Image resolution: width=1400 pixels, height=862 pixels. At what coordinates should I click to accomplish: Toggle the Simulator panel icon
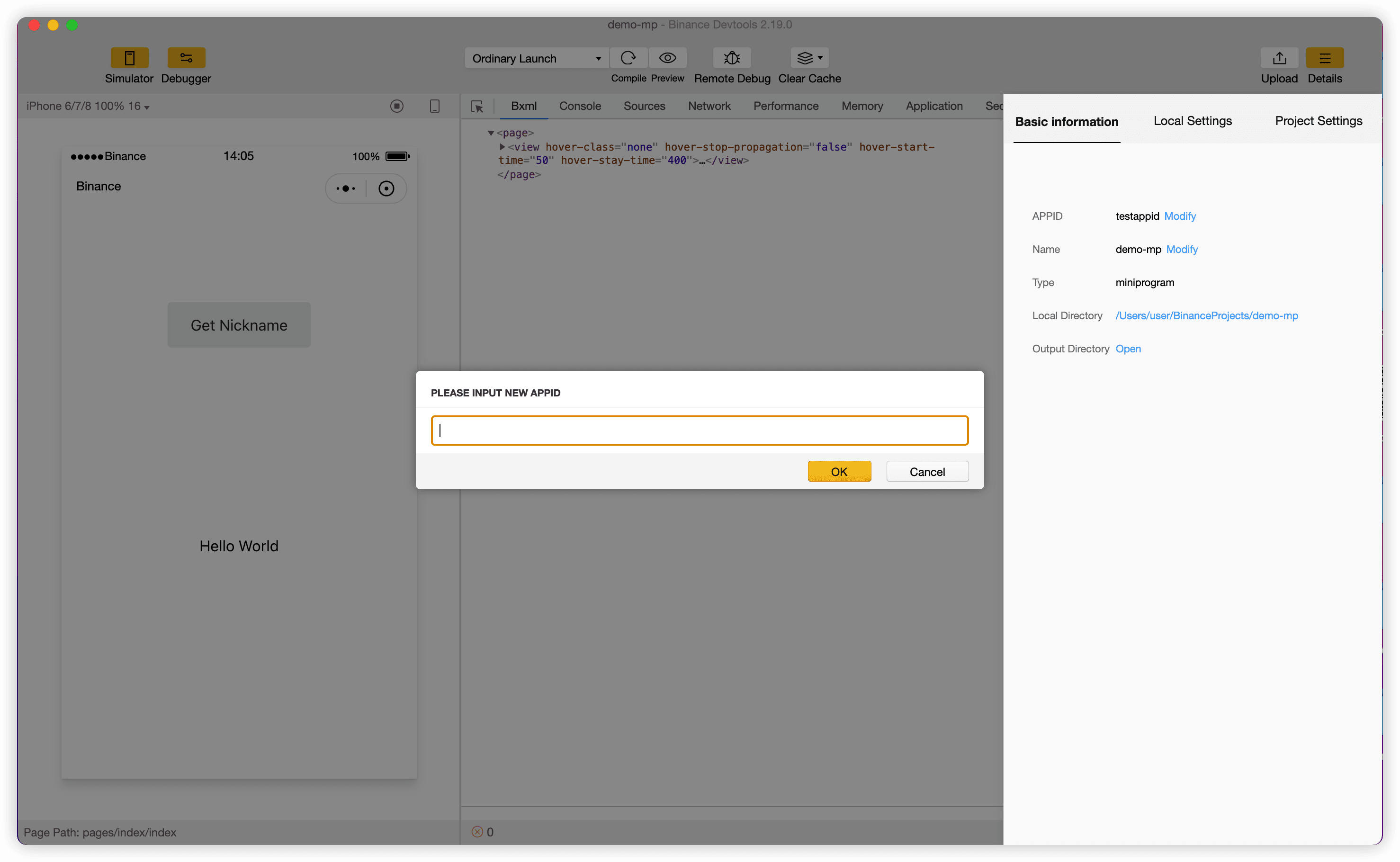tap(129, 58)
